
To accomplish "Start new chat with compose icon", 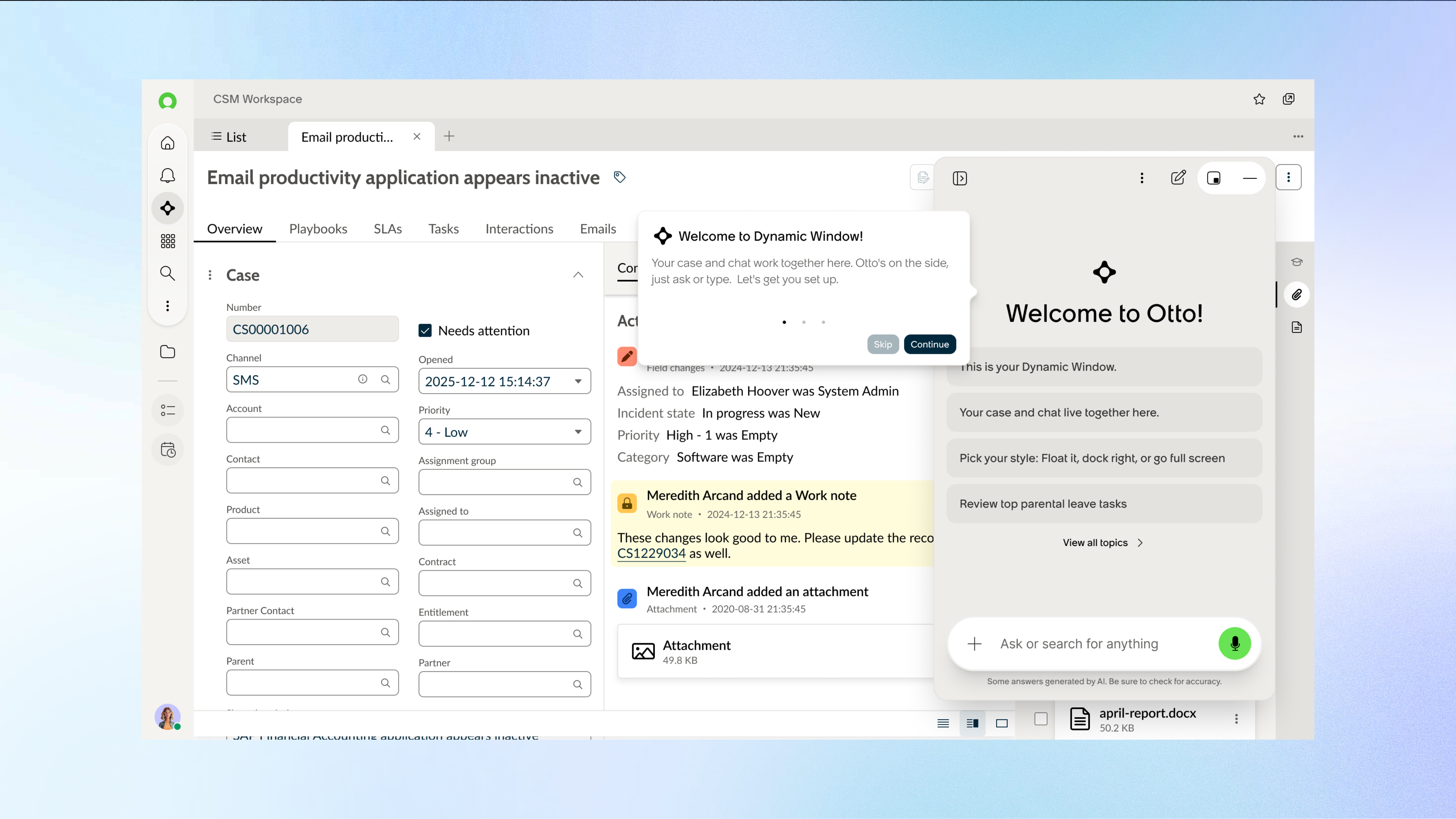I will tap(1179, 178).
